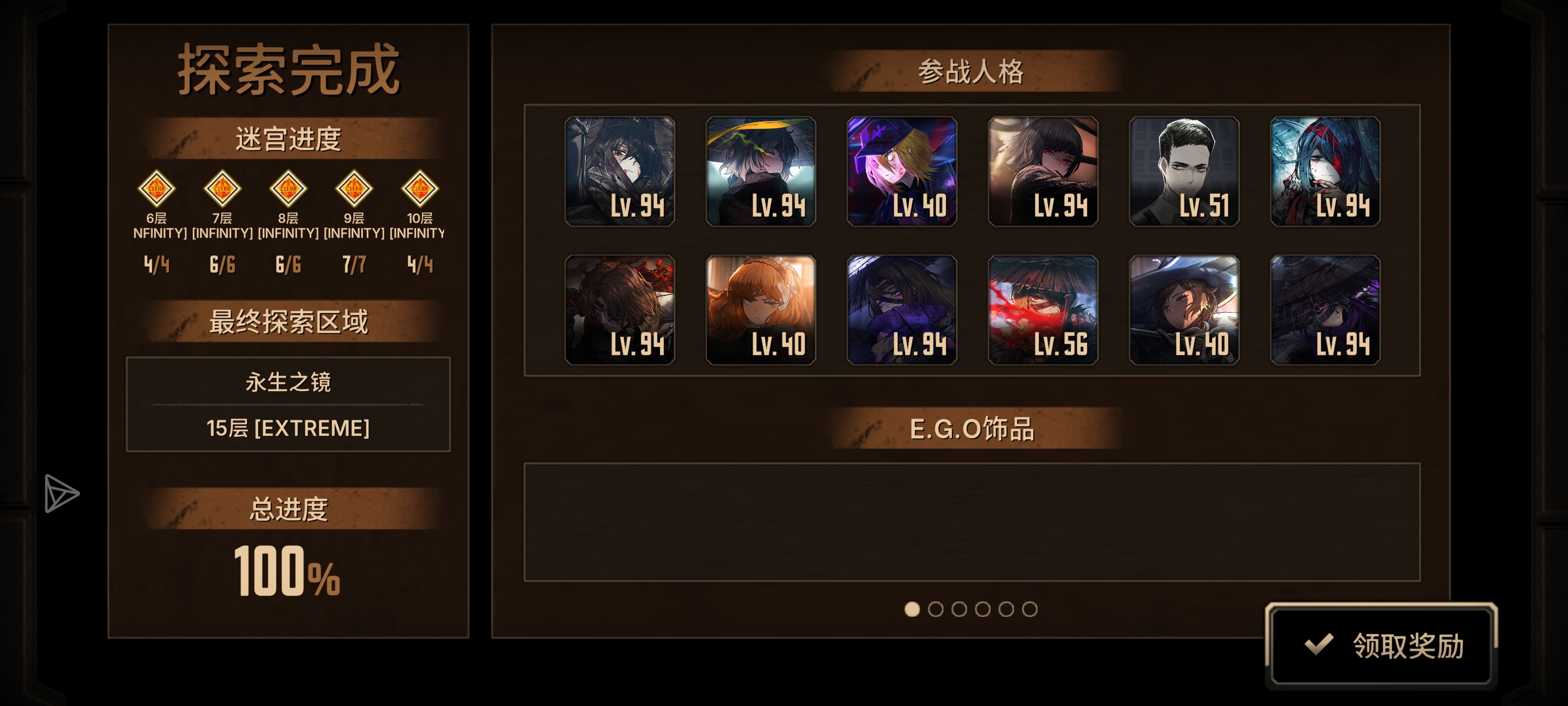The image size is (1568, 706).
Task: Switch to the second page dot
Action: pos(936,609)
